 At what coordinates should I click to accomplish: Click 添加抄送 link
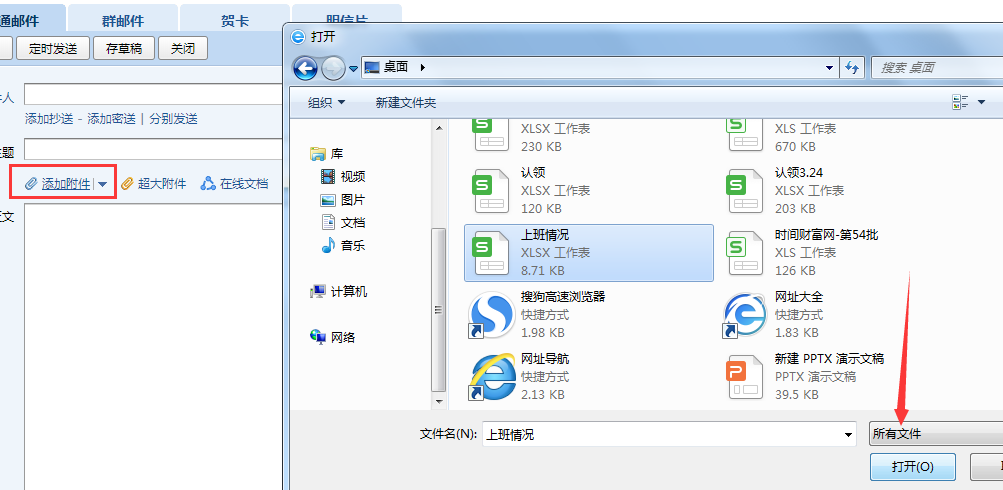click(49, 118)
